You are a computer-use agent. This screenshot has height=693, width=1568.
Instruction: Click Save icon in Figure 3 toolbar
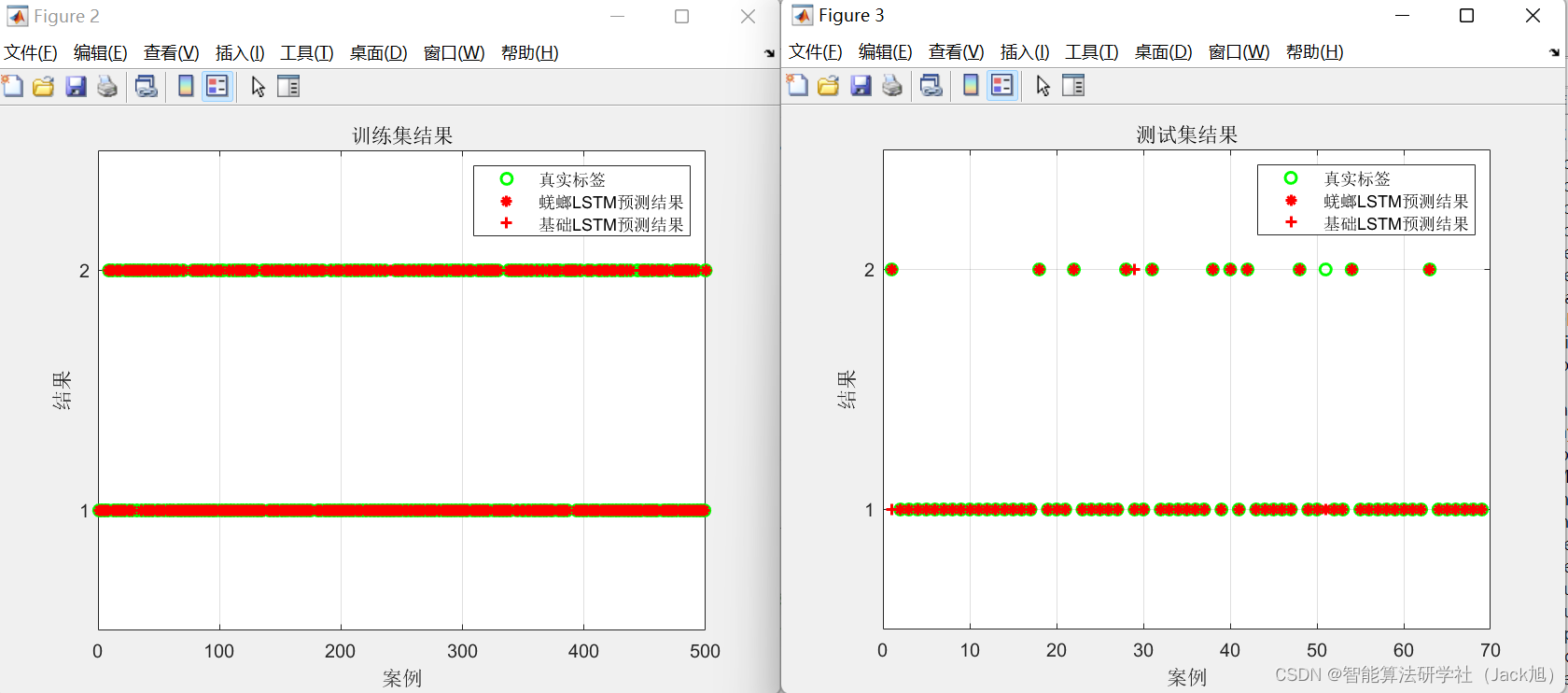coord(861,86)
